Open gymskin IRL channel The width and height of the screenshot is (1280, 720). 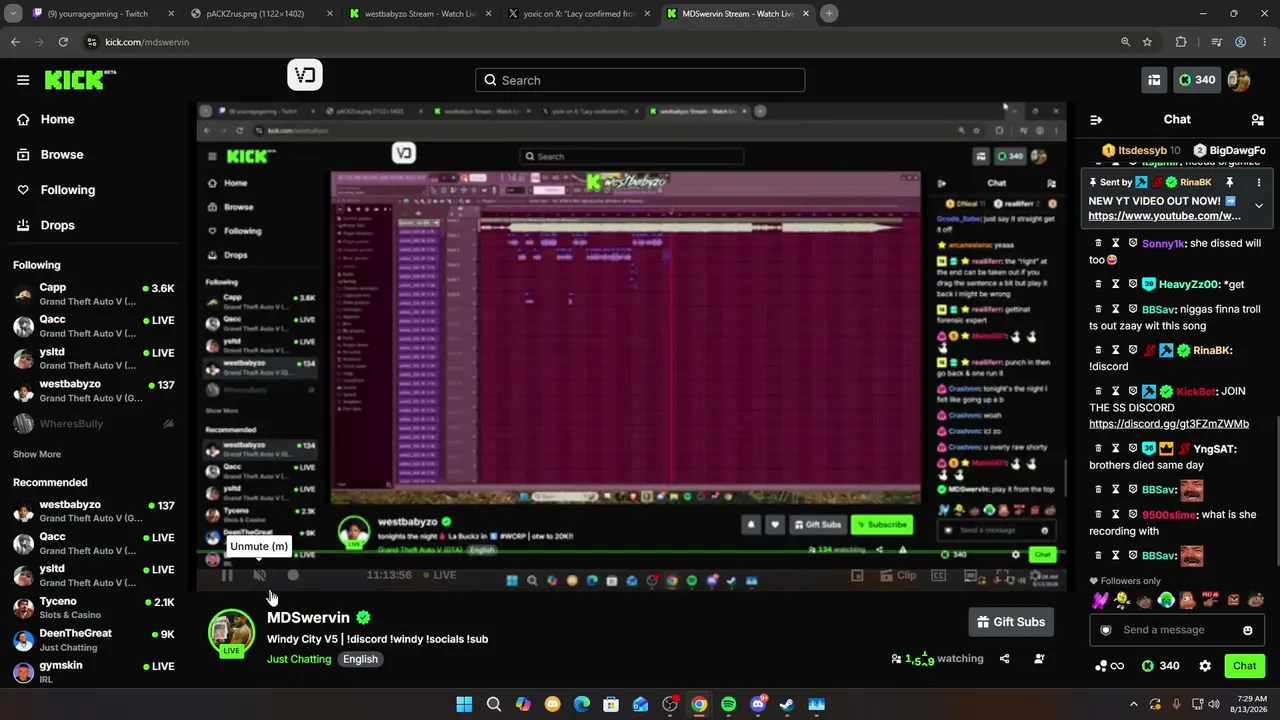point(95,672)
